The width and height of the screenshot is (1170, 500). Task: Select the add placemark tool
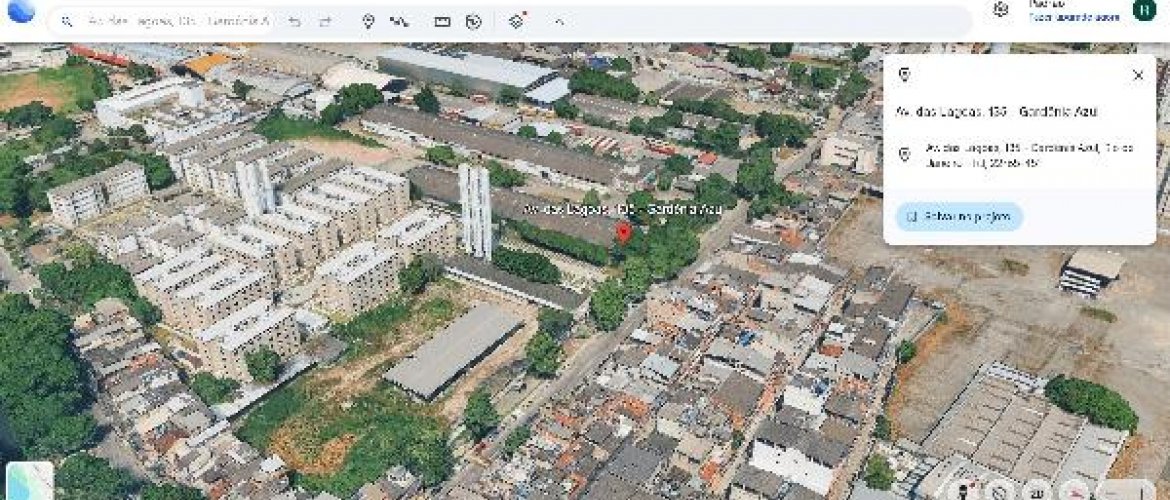click(368, 21)
